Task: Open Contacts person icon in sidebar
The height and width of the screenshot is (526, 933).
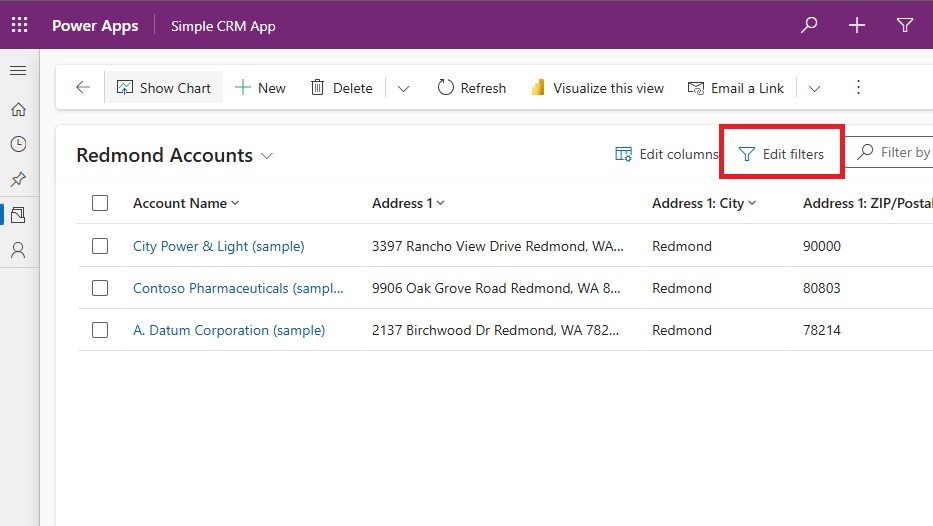Action: 18,250
